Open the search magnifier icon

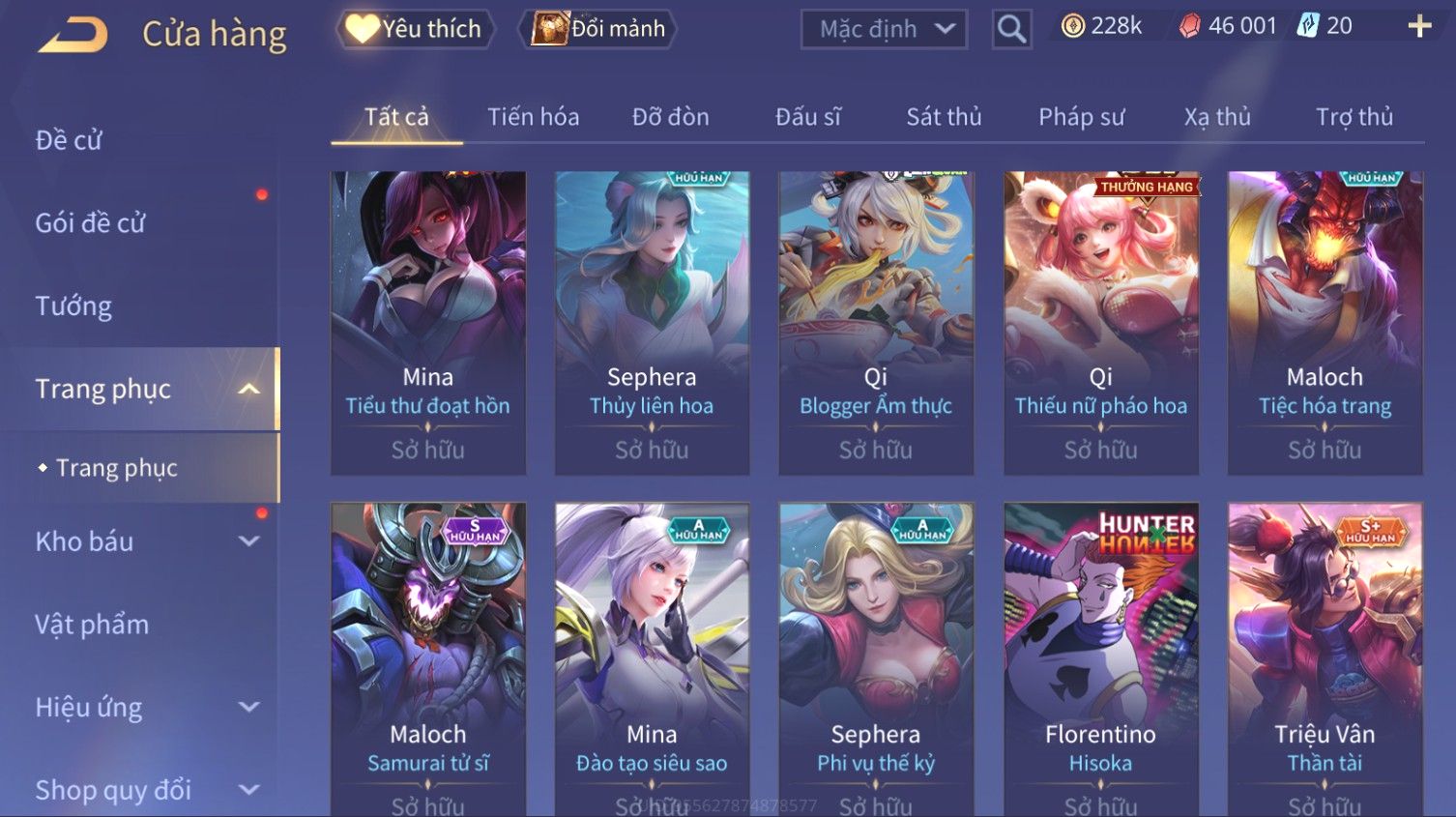(1011, 29)
